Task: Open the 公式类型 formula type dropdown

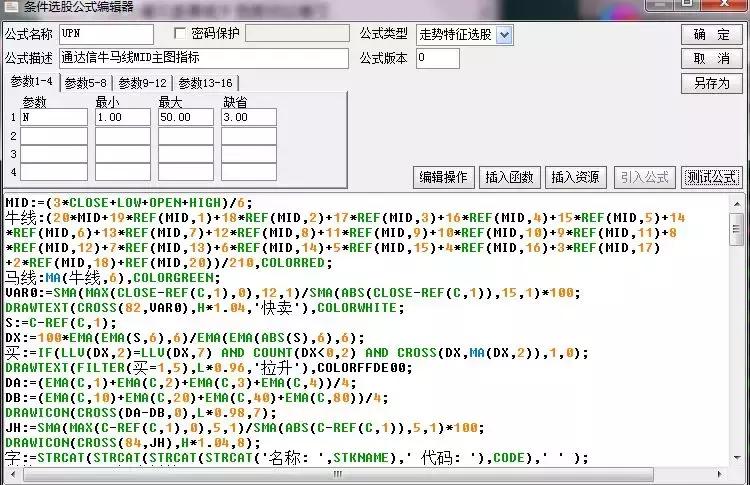Action: (504, 35)
